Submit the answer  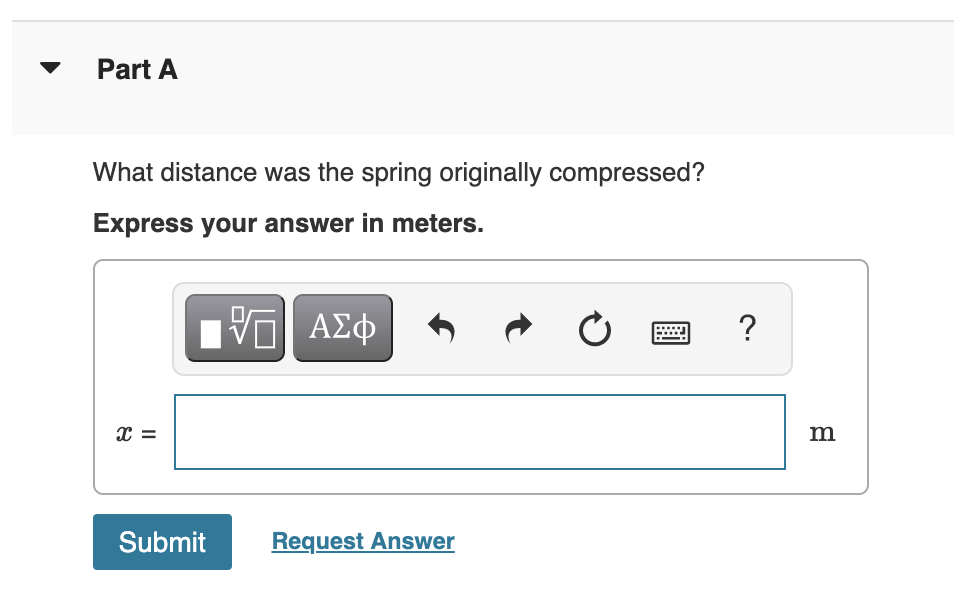[x=162, y=542]
